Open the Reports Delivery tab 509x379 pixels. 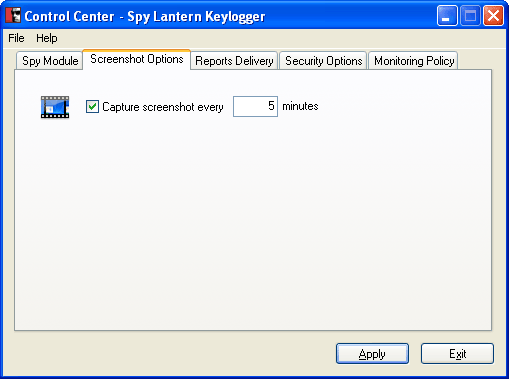pyautogui.click(x=234, y=61)
